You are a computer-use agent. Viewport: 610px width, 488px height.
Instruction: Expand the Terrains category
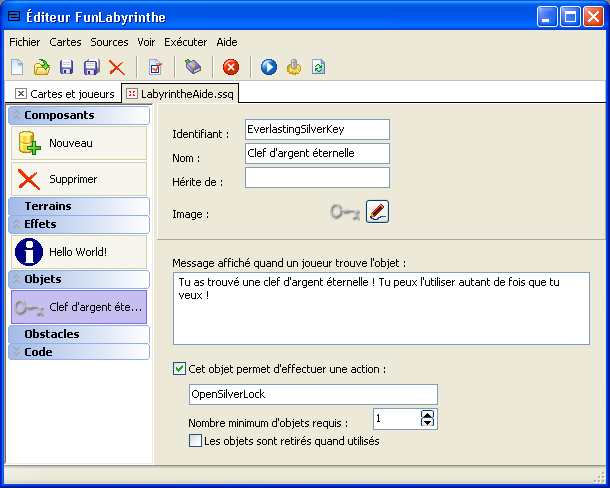pos(78,206)
